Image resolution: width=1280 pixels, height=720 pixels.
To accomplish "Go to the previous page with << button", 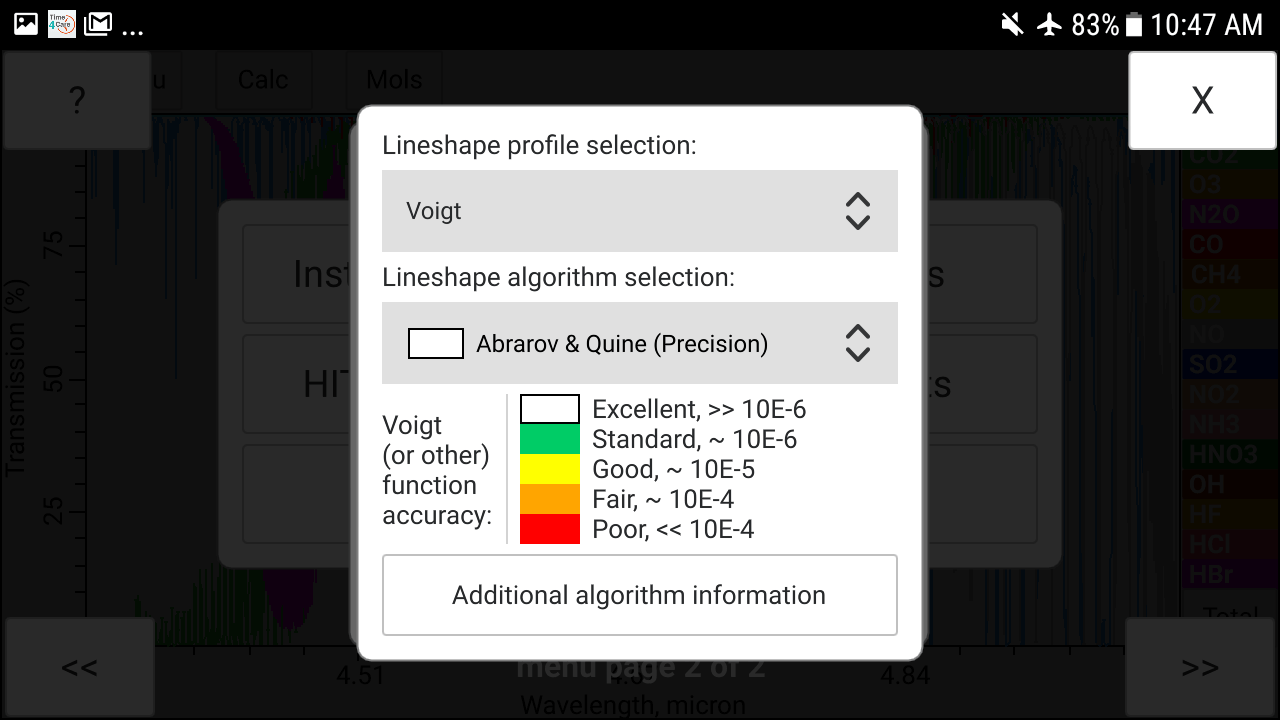I will click(x=79, y=667).
